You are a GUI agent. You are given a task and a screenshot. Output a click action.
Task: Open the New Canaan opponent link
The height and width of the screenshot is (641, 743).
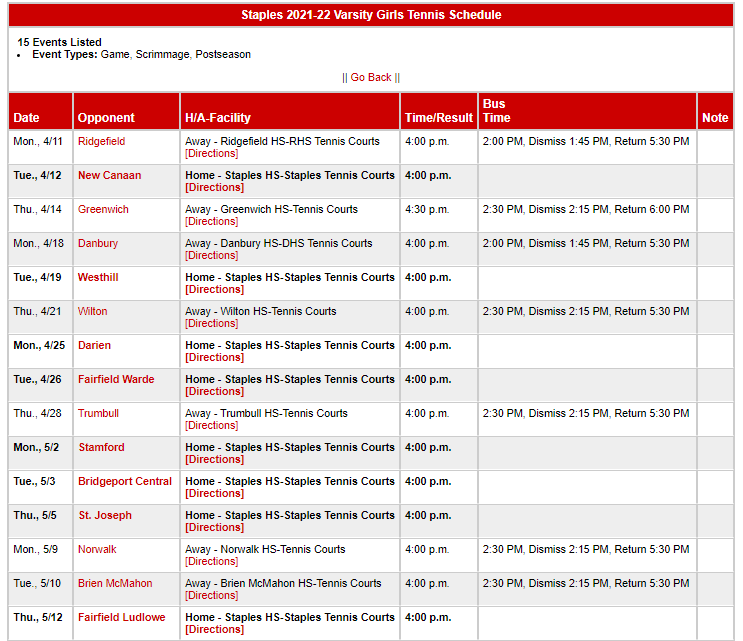(x=109, y=176)
